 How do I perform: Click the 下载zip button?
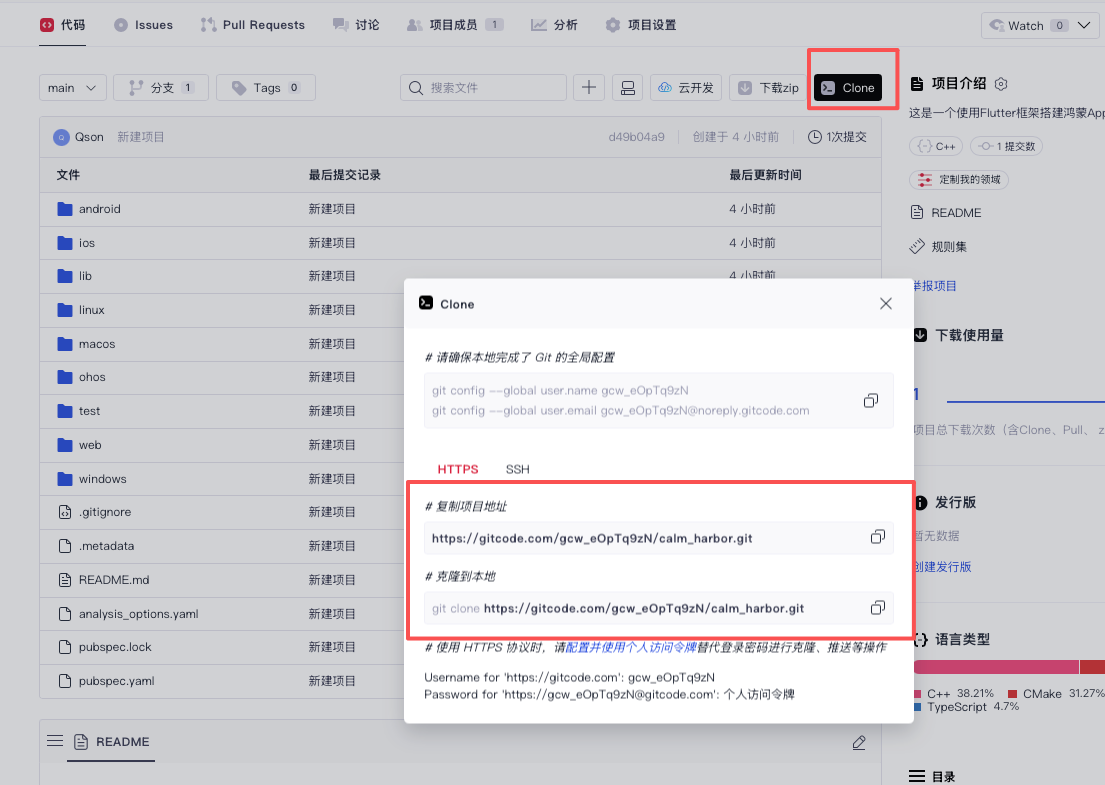pyautogui.click(x=768, y=88)
